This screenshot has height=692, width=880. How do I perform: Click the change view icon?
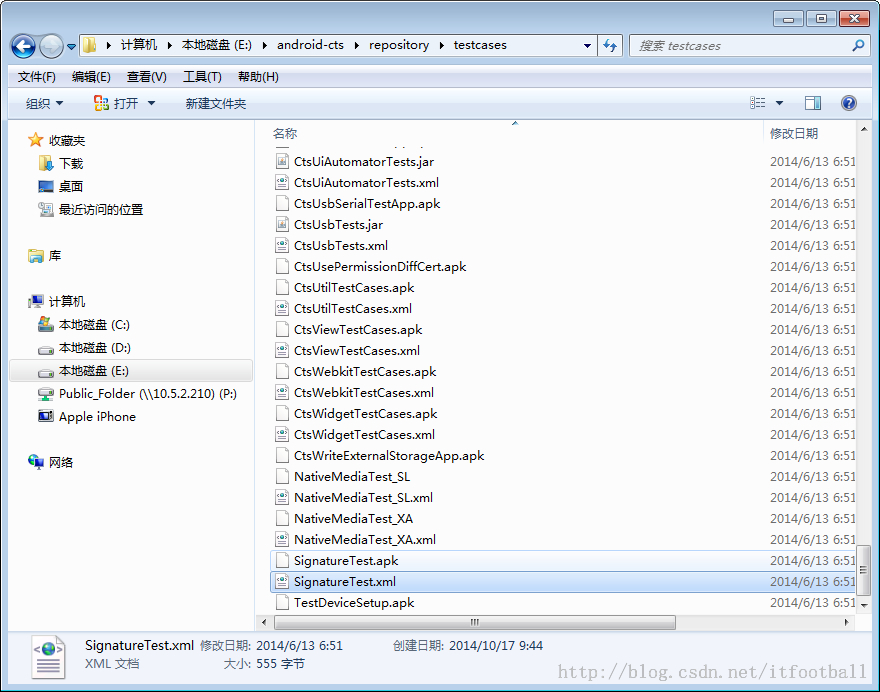click(x=758, y=103)
